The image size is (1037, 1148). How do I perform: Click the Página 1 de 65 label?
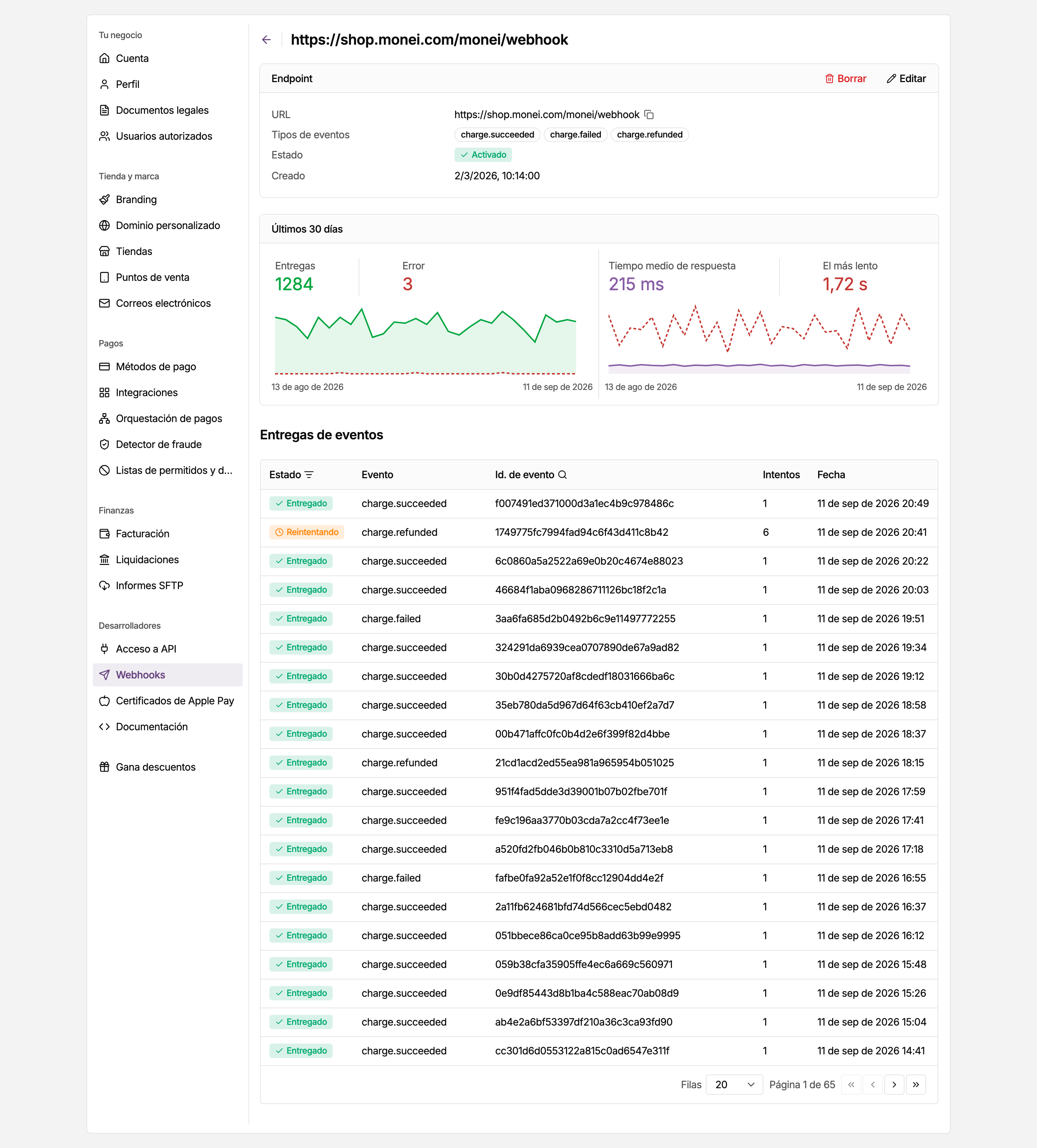[x=802, y=1085]
